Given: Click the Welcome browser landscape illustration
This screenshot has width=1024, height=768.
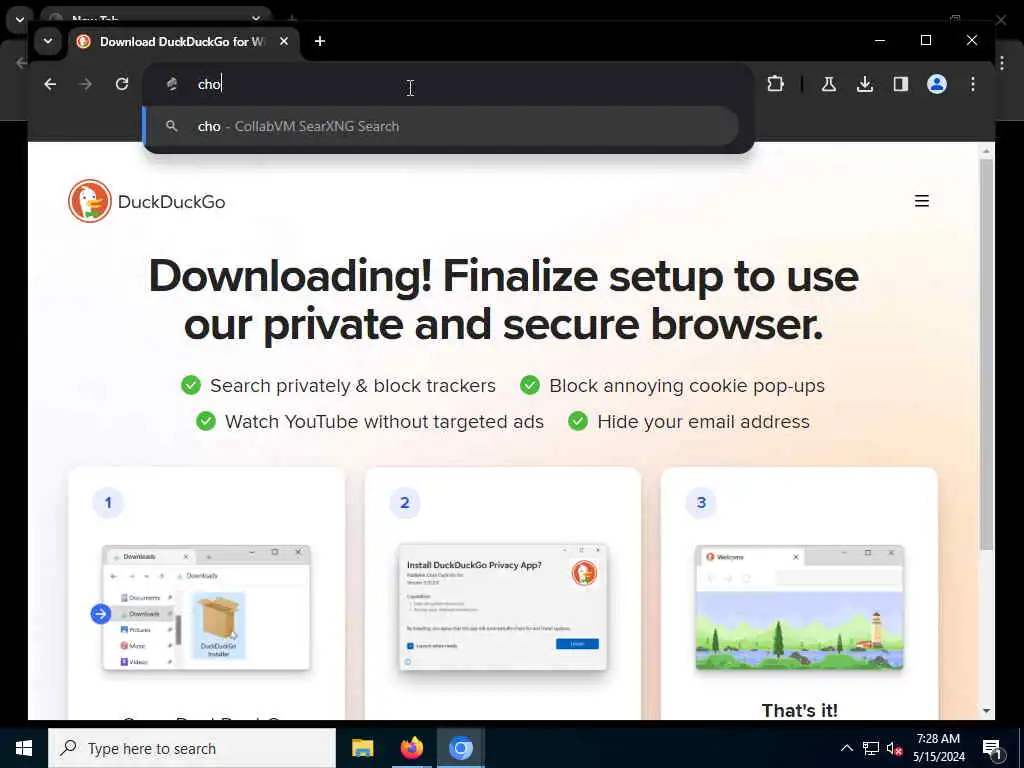Looking at the screenshot, I should pos(799,607).
